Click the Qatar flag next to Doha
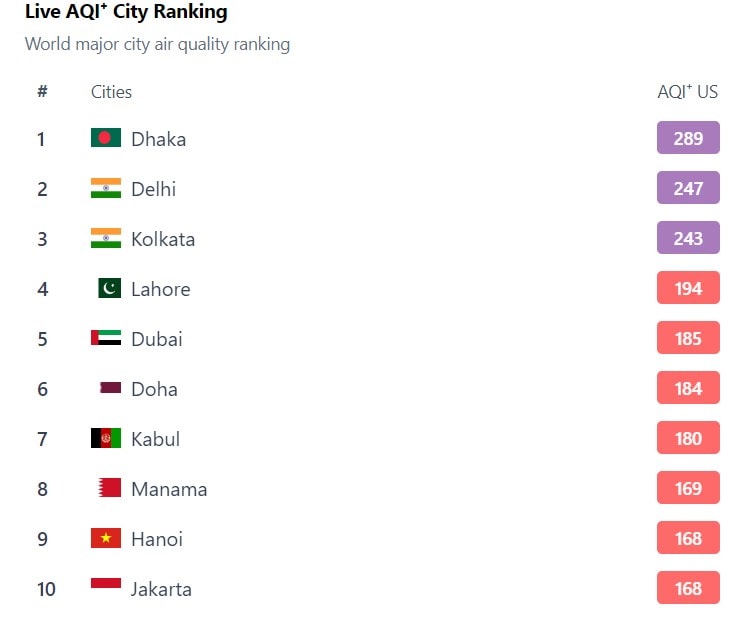 pos(109,388)
